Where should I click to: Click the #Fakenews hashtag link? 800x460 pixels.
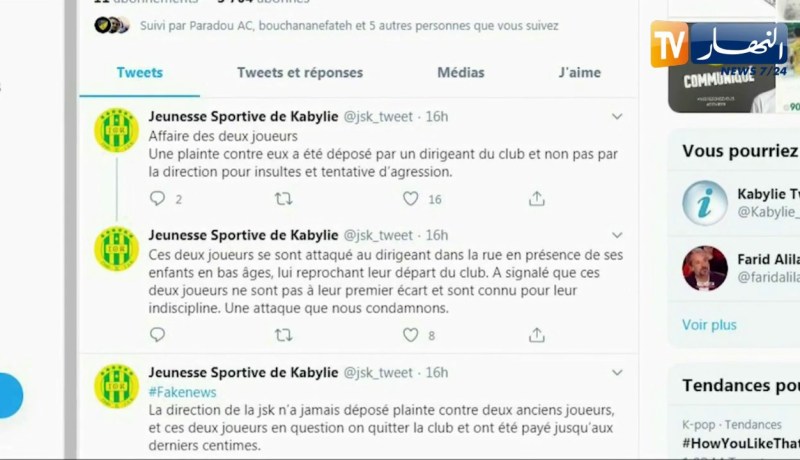(182, 392)
